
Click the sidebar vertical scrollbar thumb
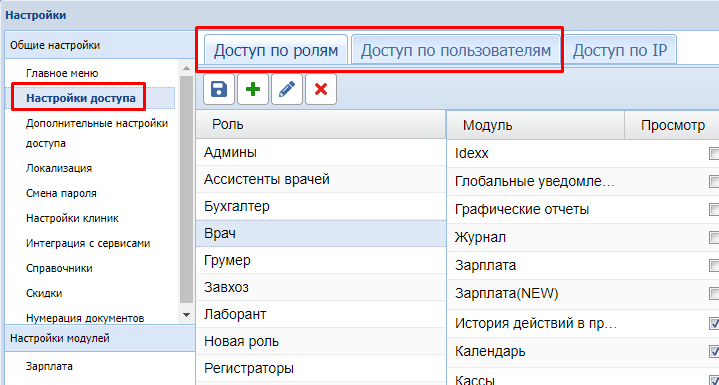(186, 190)
